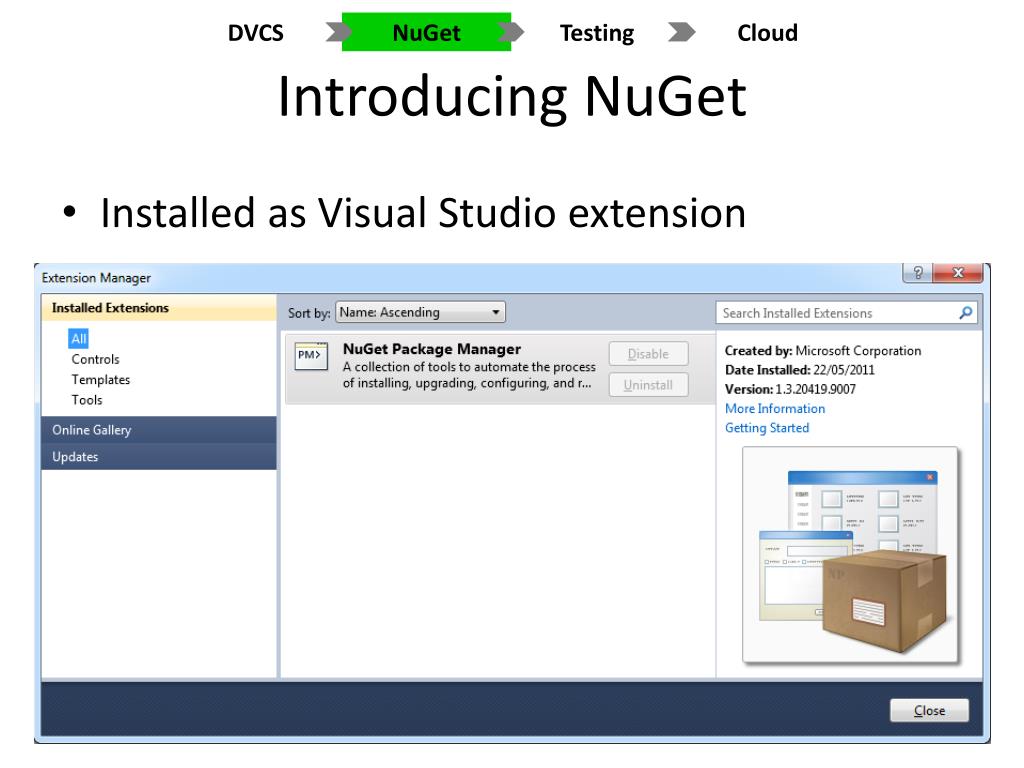Open the Online Gallery section

[159, 430]
